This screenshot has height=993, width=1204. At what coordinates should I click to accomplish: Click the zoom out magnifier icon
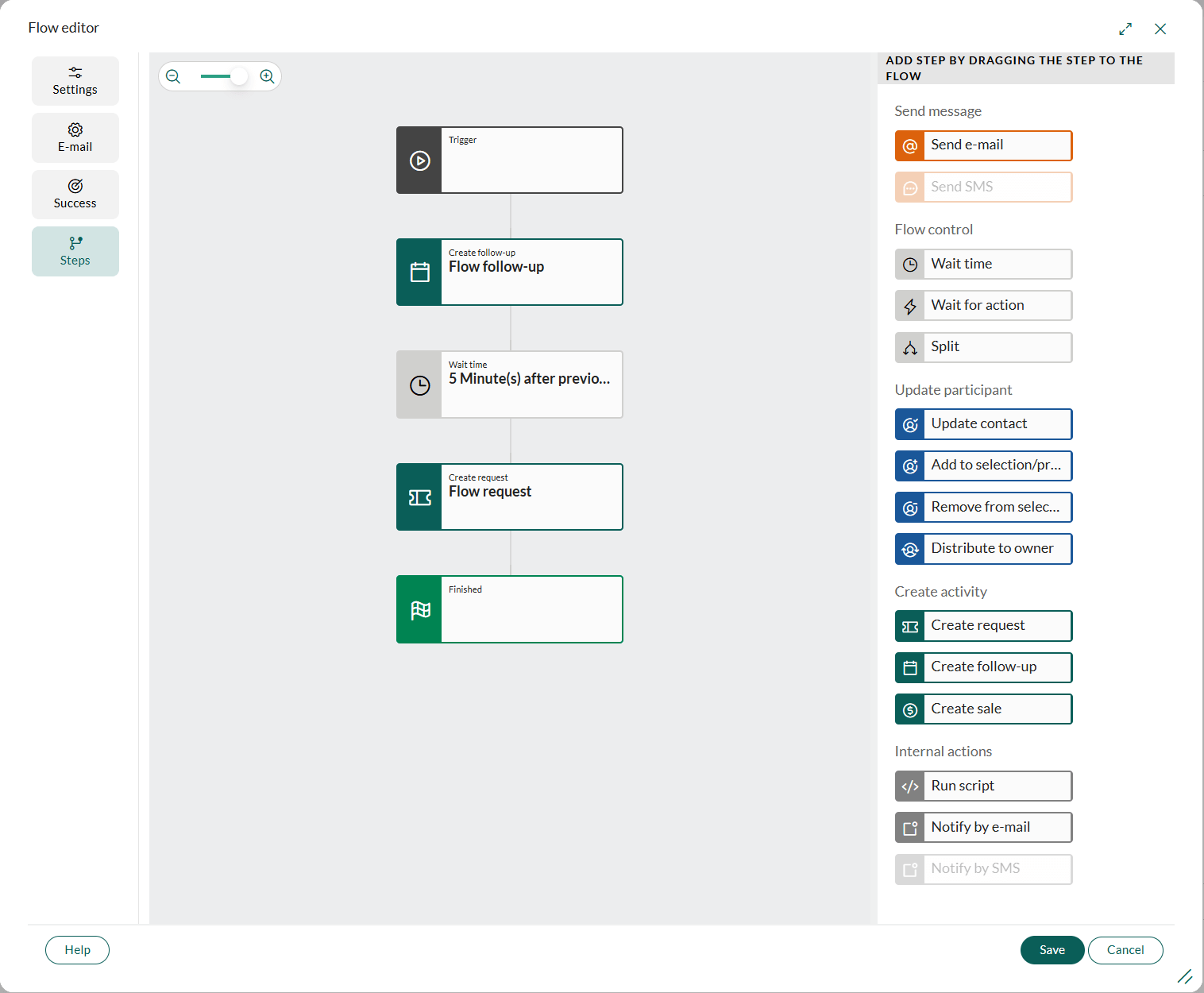(x=173, y=76)
